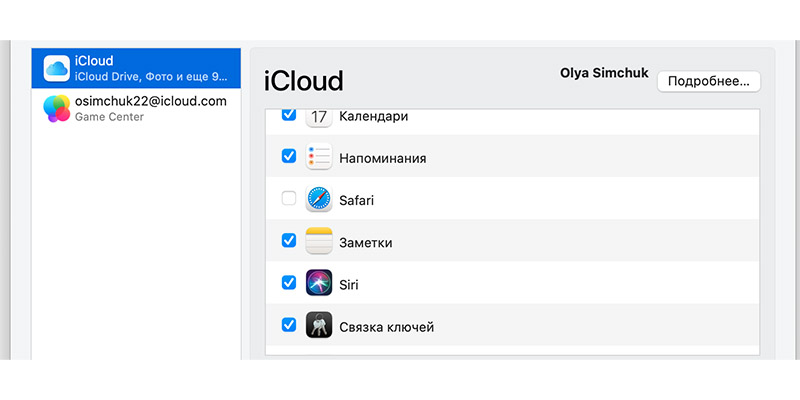This screenshot has width=800, height=400.
Task: Click the Olya Simchuk account name
Action: (604, 73)
